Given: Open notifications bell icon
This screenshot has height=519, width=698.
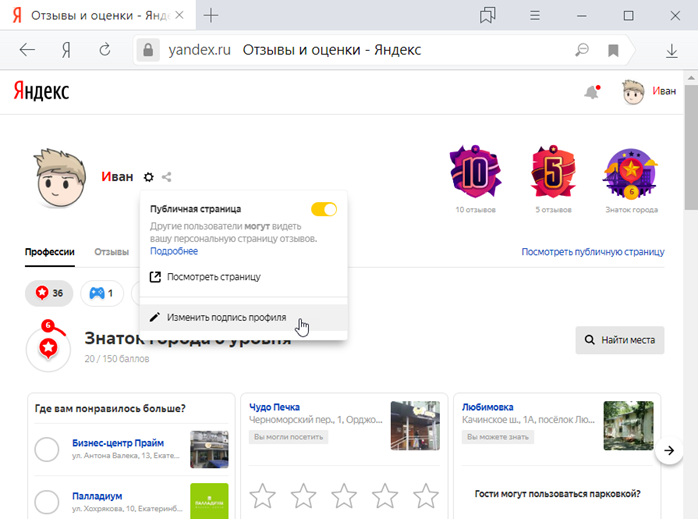Looking at the screenshot, I should tap(592, 92).
